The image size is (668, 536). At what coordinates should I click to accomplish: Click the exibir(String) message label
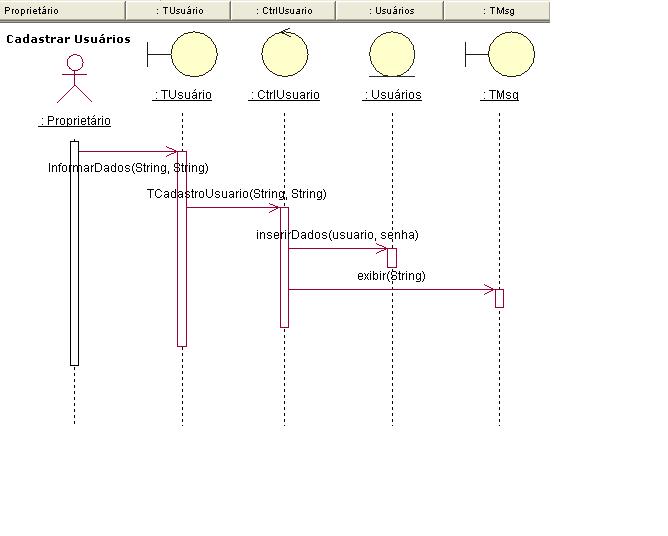(391, 275)
